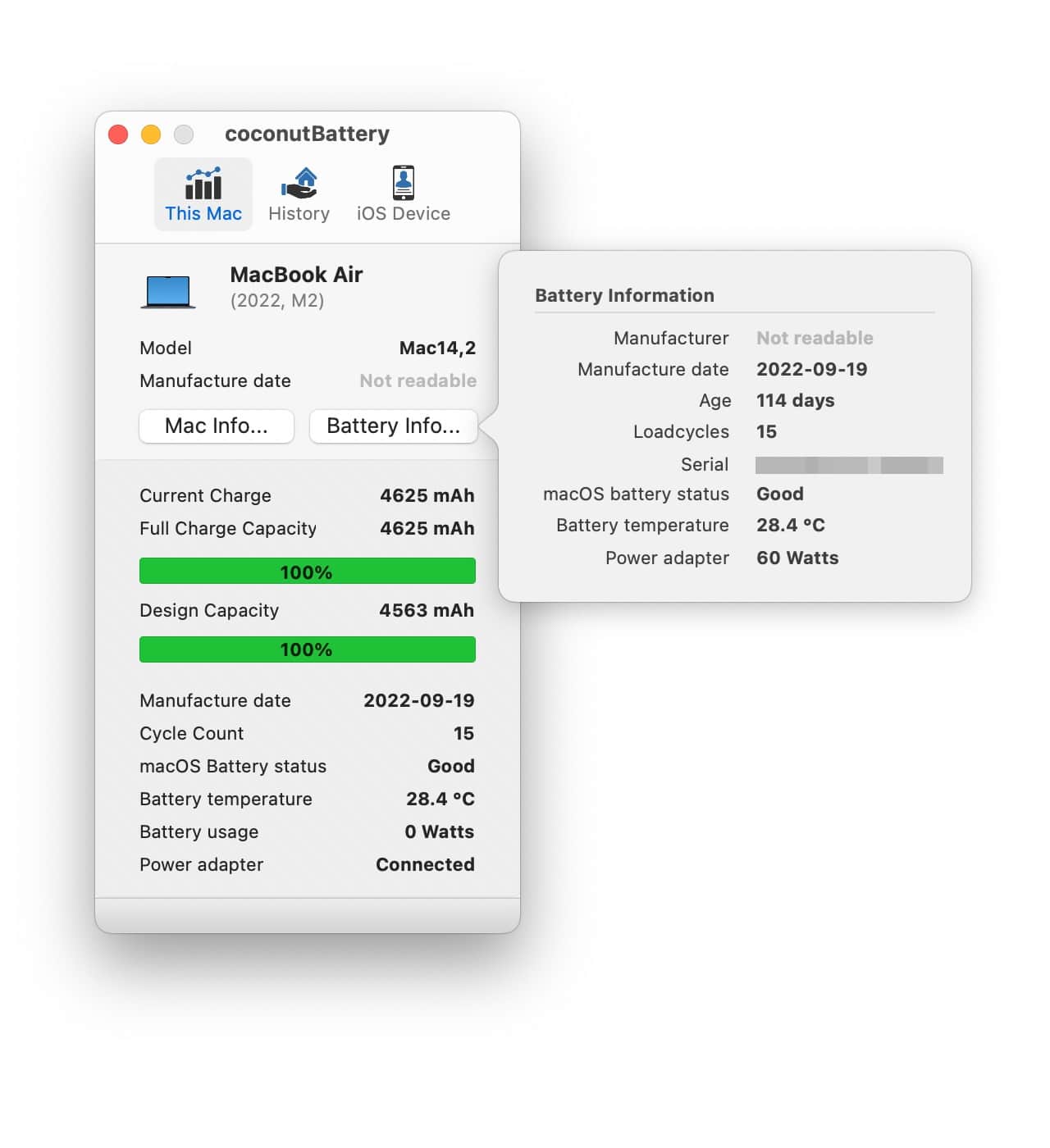Click the grey zoom window button

184,134
